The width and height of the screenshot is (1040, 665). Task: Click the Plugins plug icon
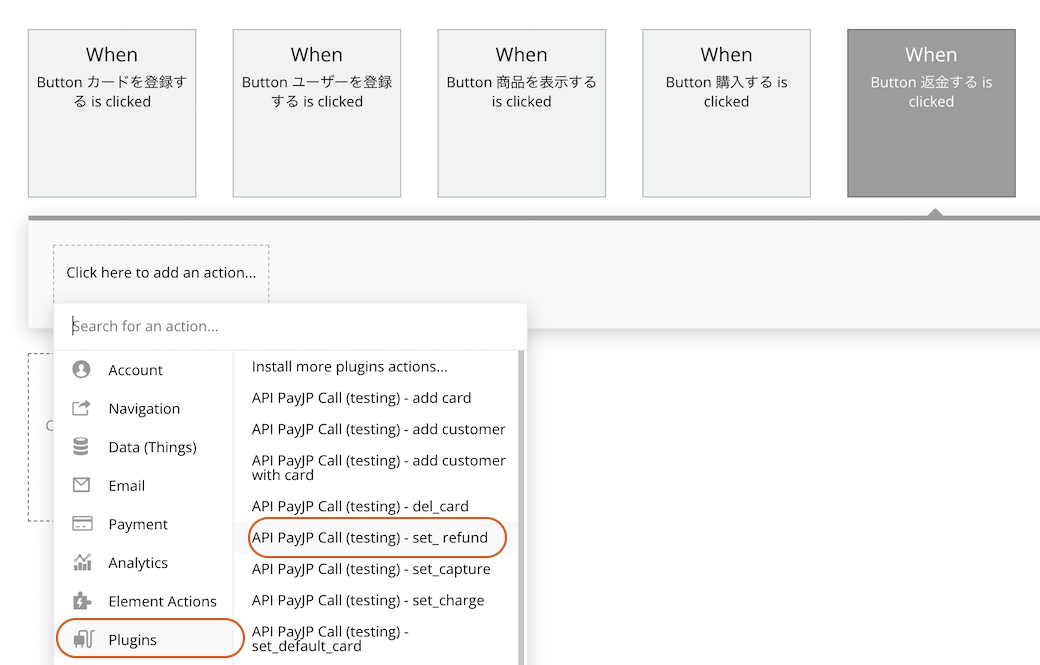tap(84, 639)
